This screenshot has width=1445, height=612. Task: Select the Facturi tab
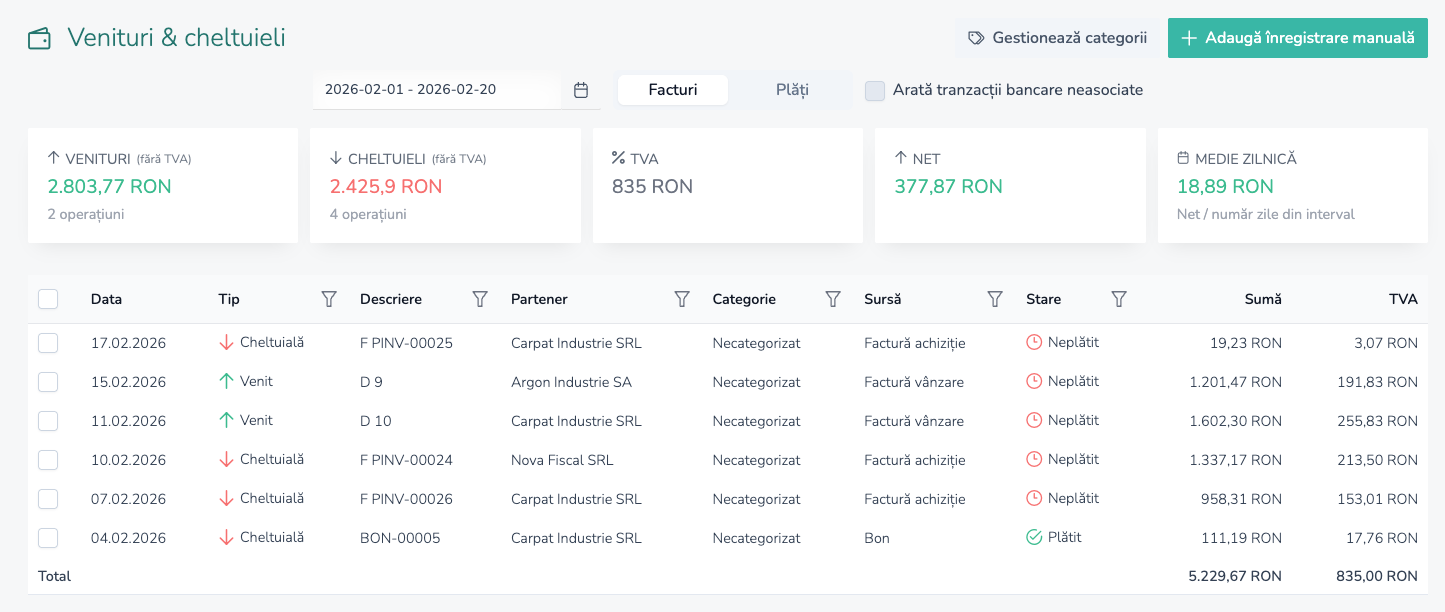pyautogui.click(x=673, y=90)
